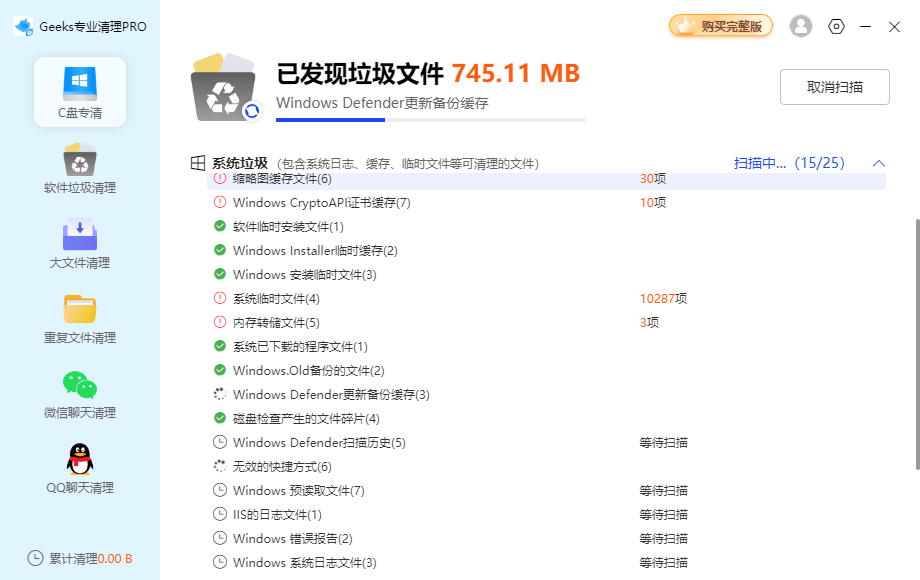Select 内存转储文件(5) row

(x=546, y=323)
